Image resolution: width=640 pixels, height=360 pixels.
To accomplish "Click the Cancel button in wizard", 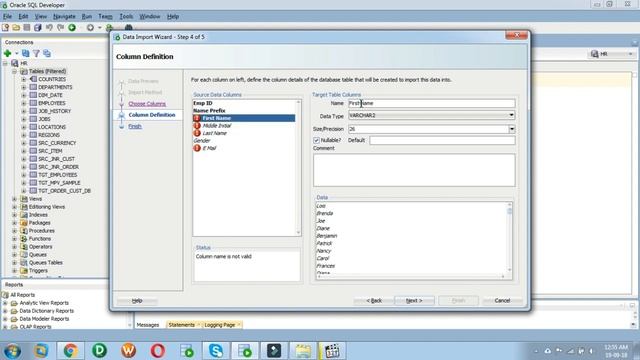I will [502, 301].
